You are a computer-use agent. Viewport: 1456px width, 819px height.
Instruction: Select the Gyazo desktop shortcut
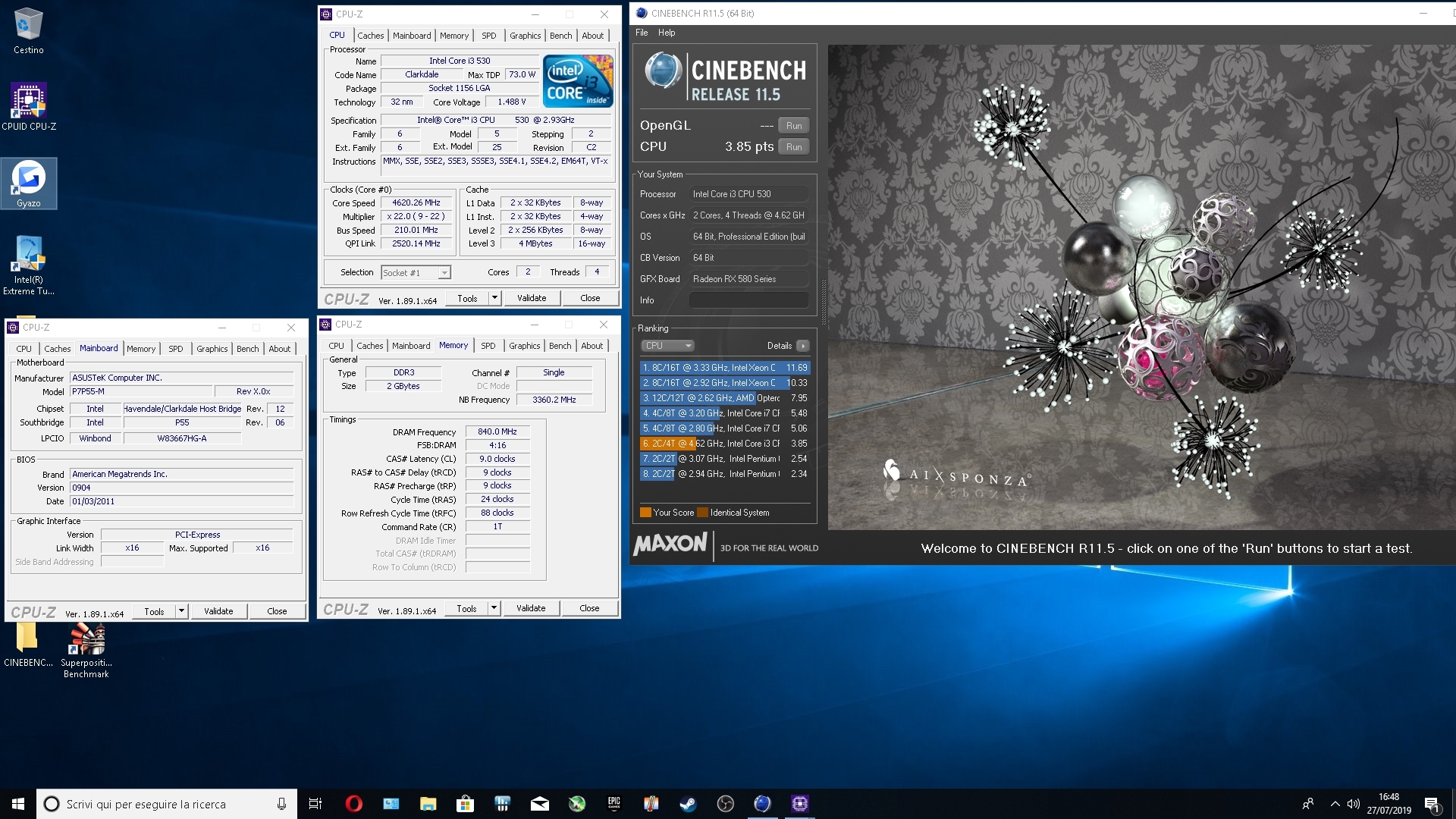click(x=29, y=183)
